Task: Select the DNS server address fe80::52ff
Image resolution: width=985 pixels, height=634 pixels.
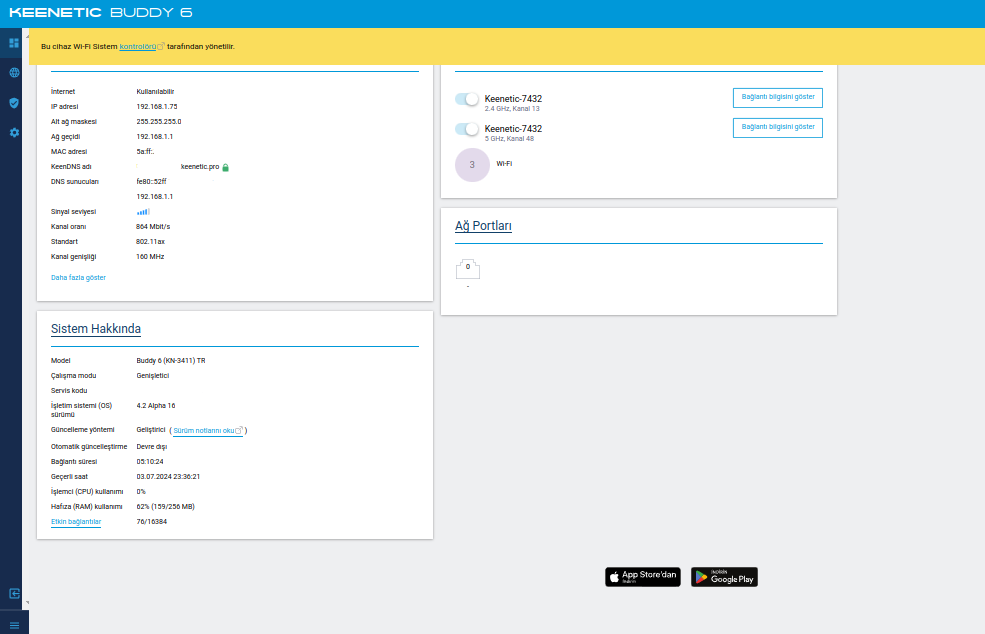Action: click(x=151, y=182)
